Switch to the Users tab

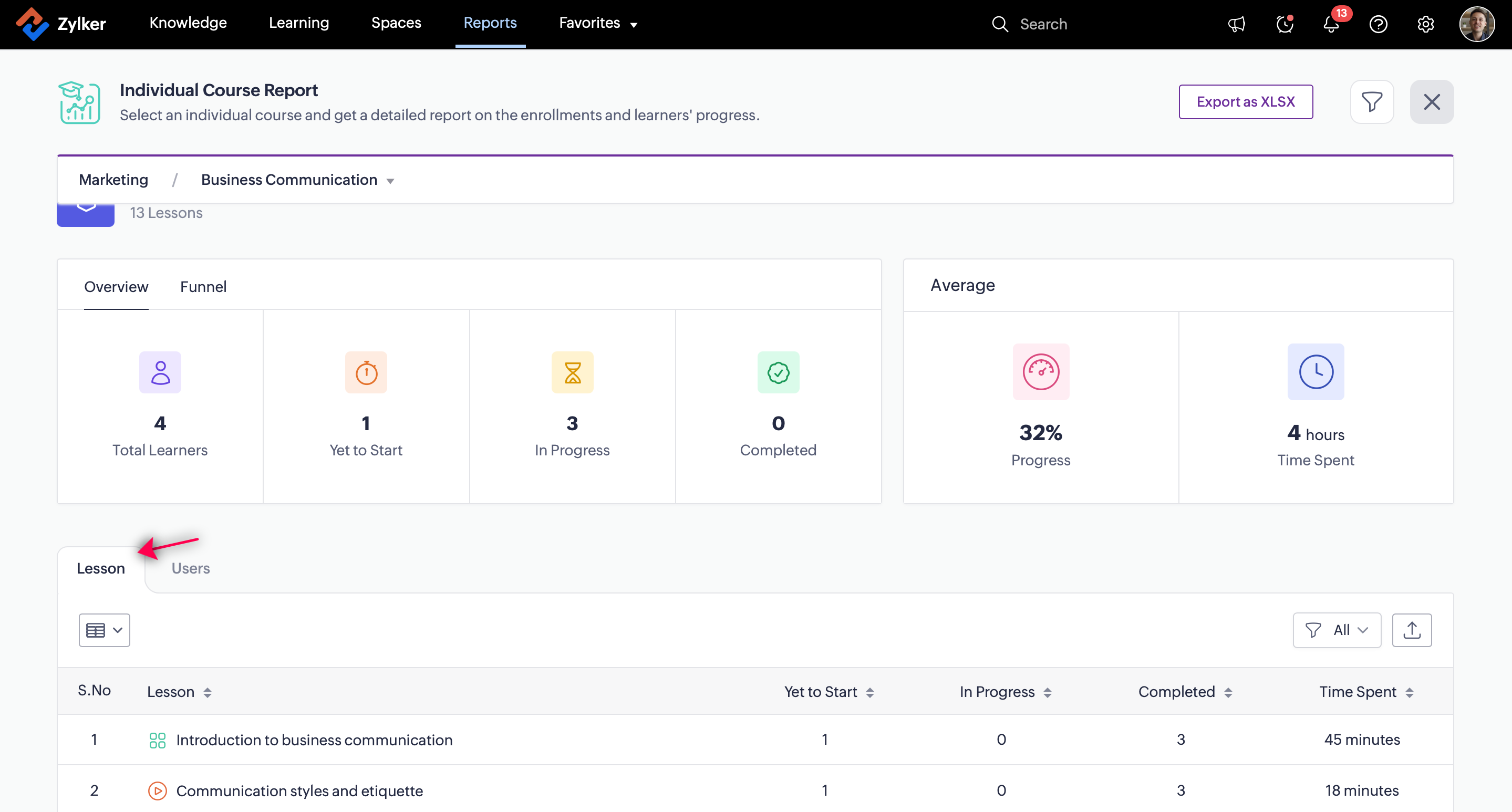pyautogui.click(x=191, y=568)
